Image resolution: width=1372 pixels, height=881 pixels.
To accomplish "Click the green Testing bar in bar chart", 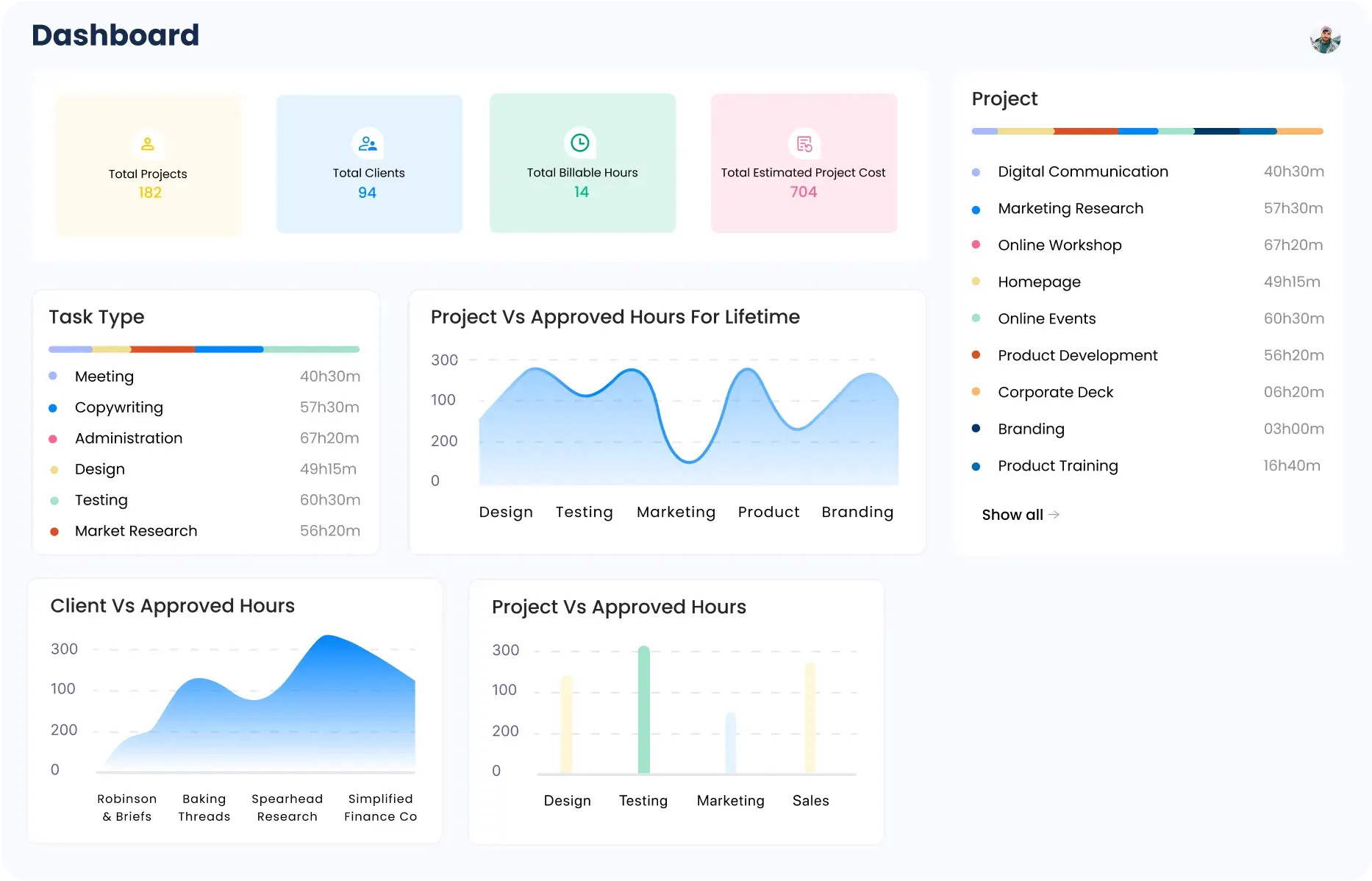I will [643, 710].
